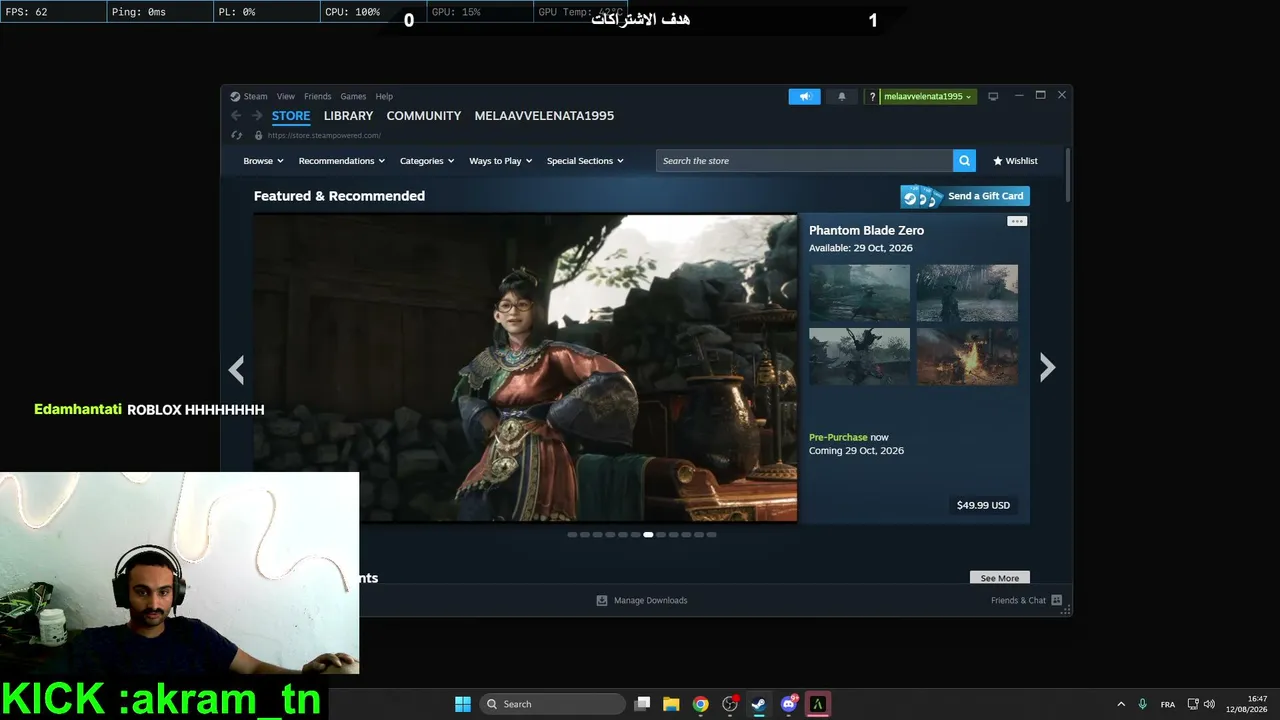Click the store page vertical scrollbar
Image resolution: width=1280 pixels, height=720 pixels.
1068,173
